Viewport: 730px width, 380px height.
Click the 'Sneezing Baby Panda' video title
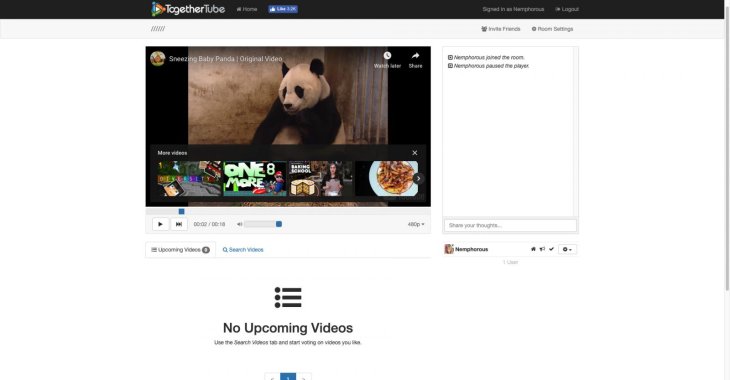point(225,59)
